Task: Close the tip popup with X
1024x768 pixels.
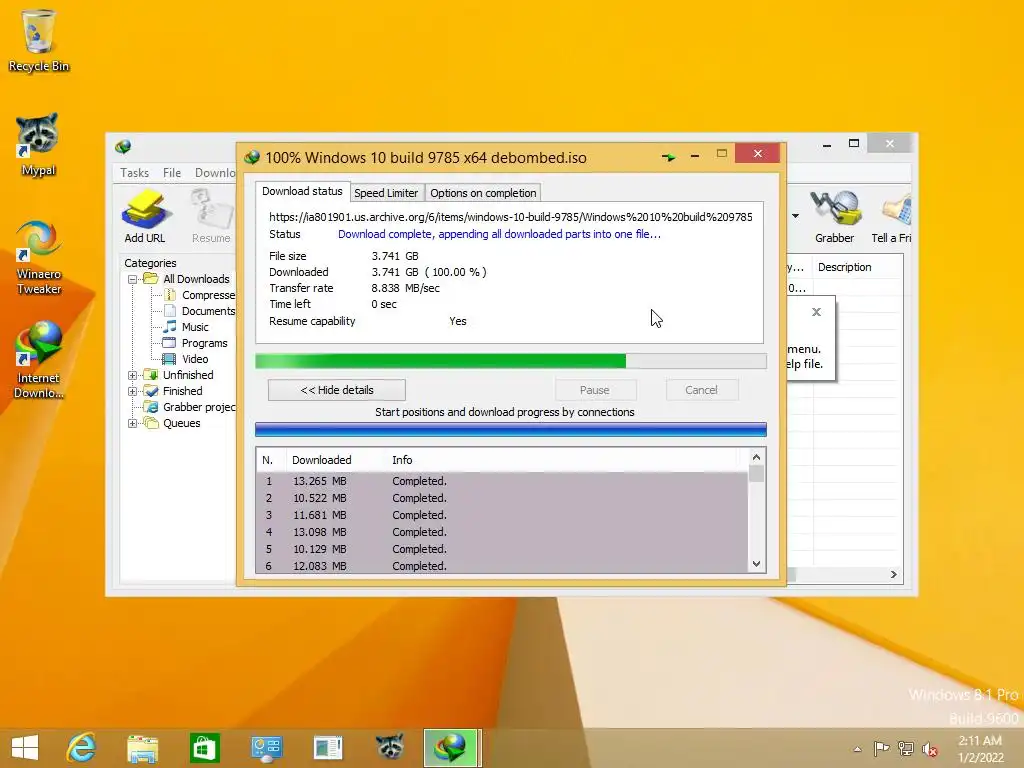Action: click(816, 312)
